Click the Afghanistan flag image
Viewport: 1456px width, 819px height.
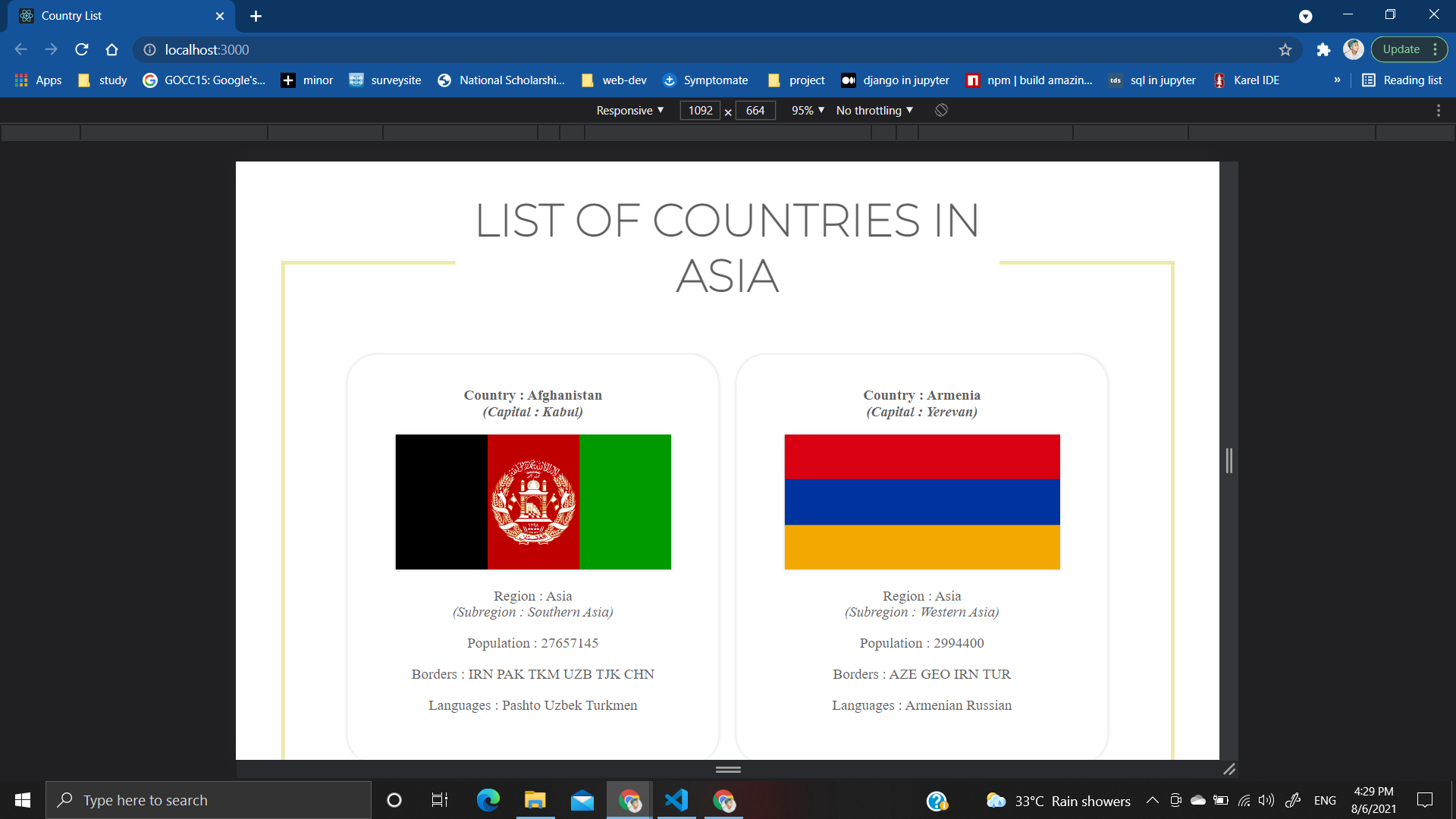click(533, 501)
